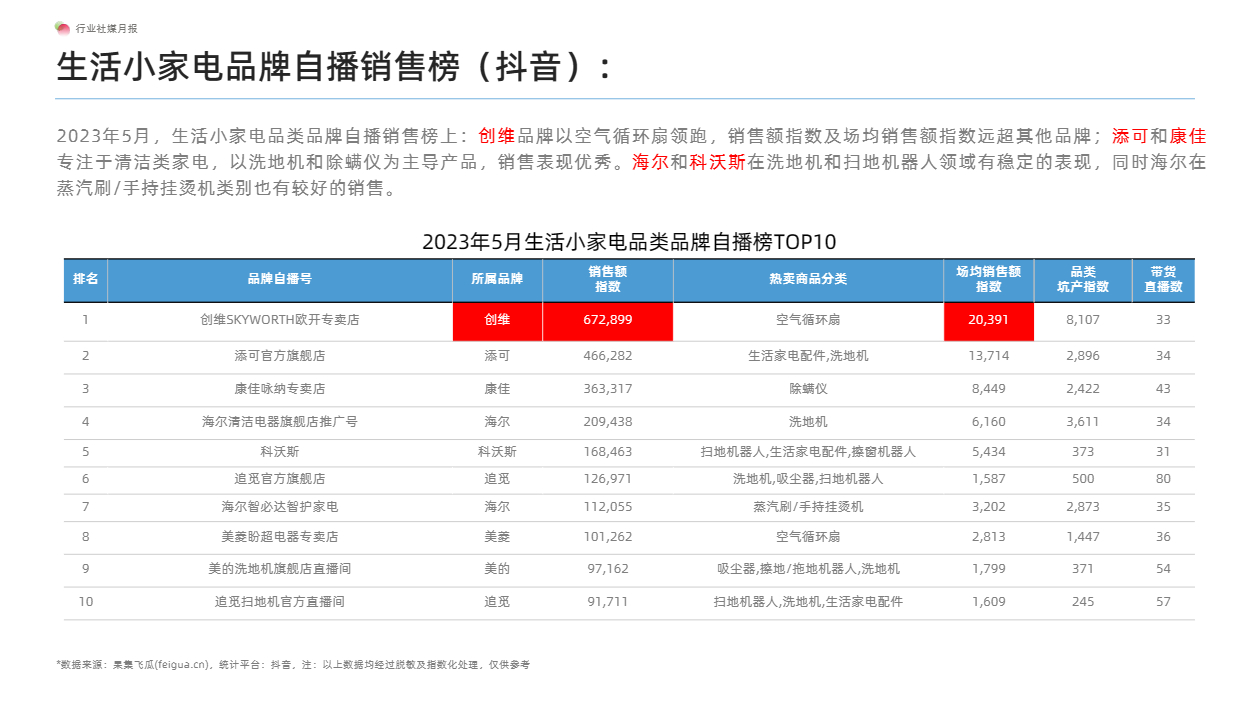Click the red 科沃斯 word in the paragraph
The image size is (1250, 703).
pos(718,163)
